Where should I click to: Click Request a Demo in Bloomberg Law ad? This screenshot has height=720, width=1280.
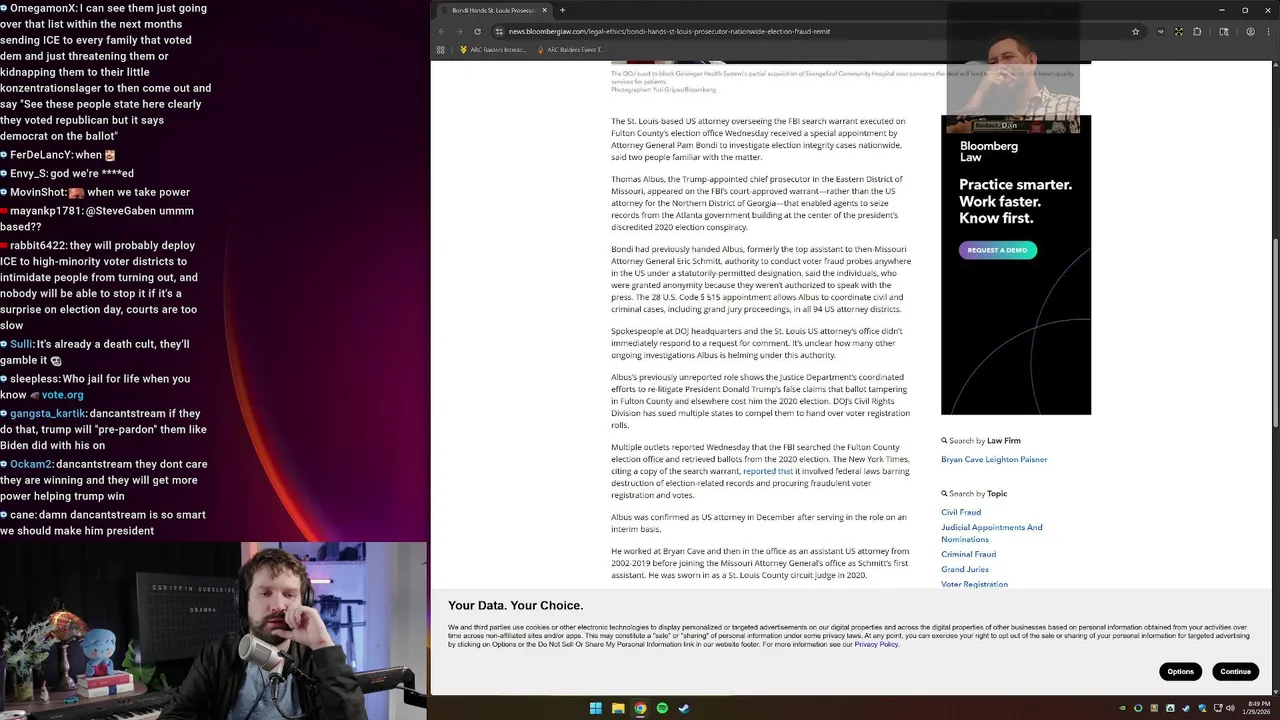coord(997,250)
